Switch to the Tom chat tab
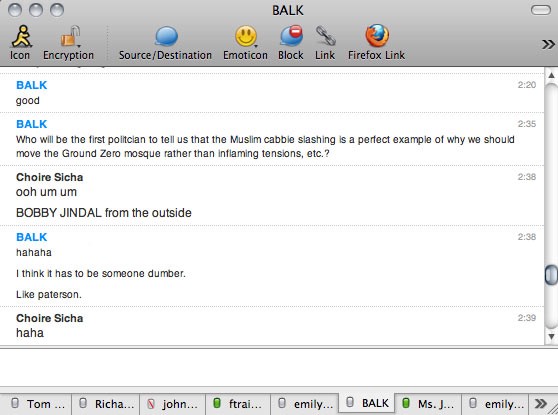The width and height of the screenshot is (558, 415). (36, 404)
